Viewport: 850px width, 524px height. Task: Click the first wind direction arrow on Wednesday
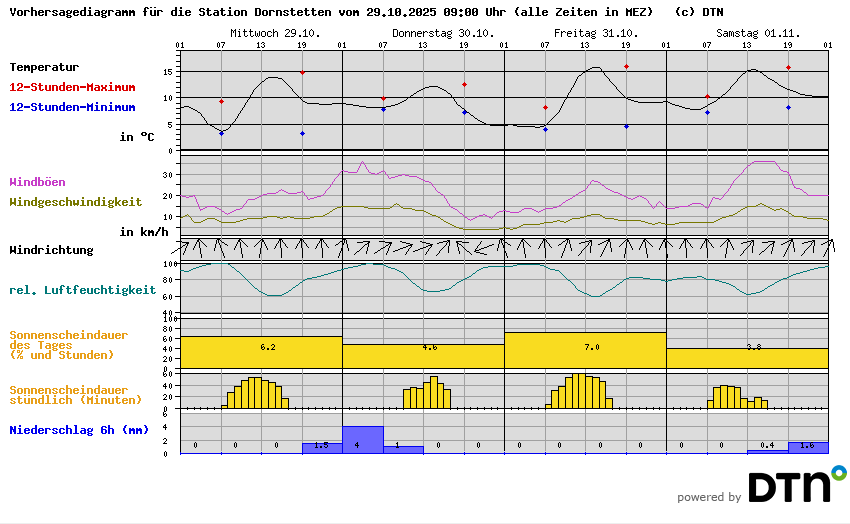[181, 246]
